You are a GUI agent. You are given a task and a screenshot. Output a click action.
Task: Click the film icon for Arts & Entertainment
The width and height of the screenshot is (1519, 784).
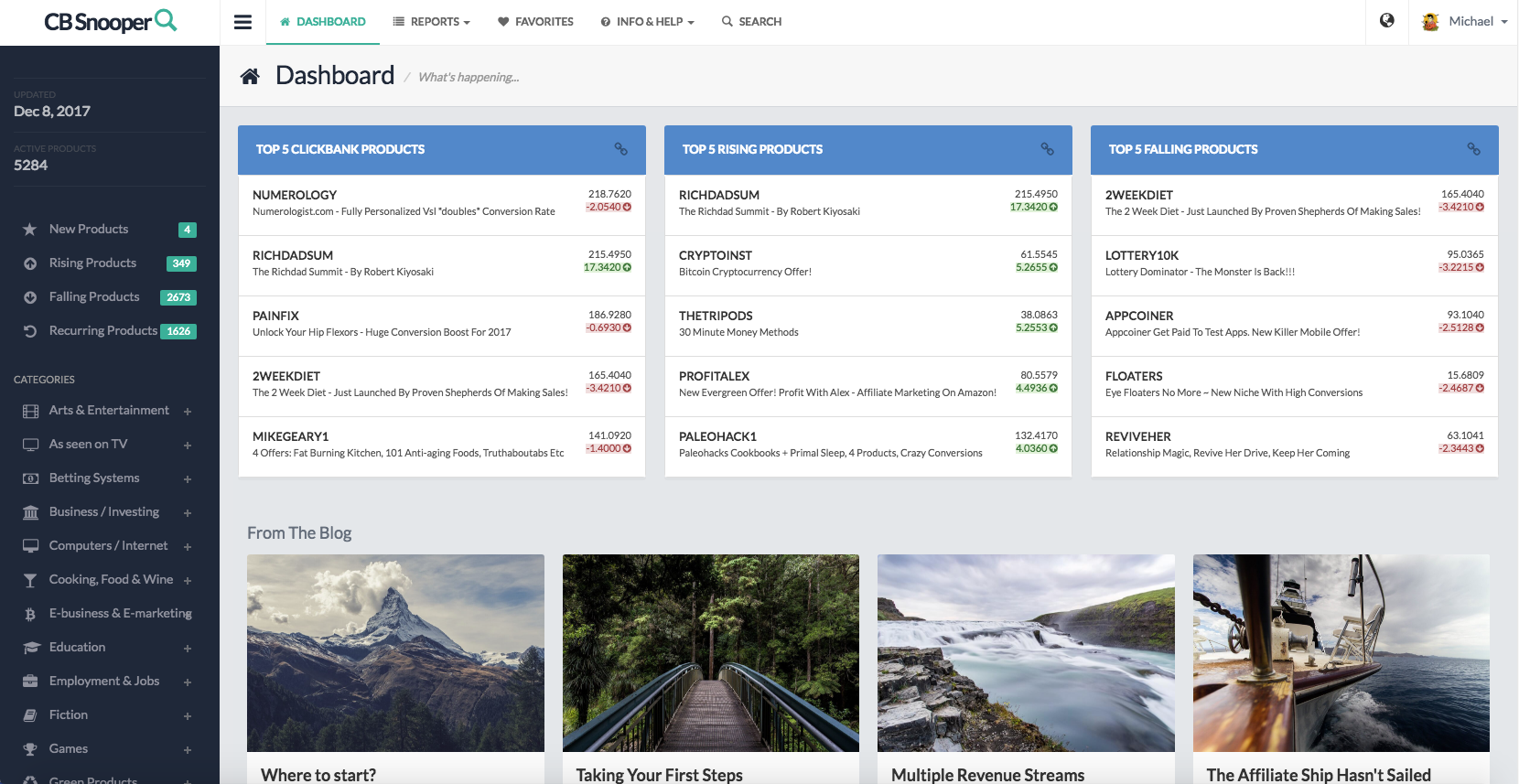(x=30, y=411)
